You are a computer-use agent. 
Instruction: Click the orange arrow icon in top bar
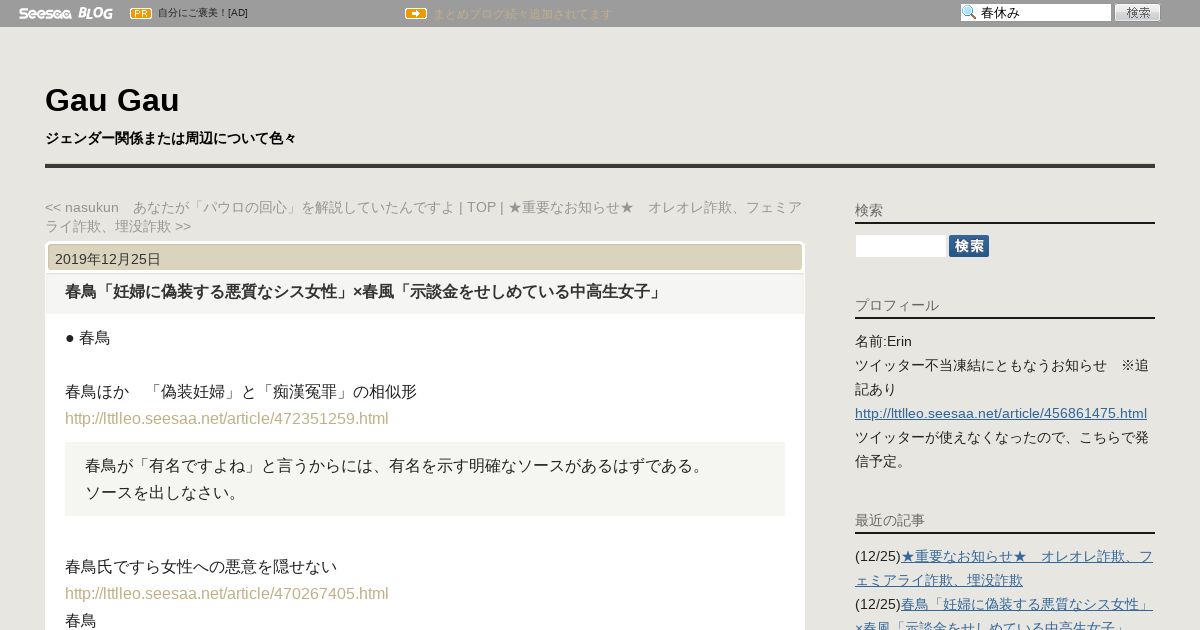click(x=416, y=13)
